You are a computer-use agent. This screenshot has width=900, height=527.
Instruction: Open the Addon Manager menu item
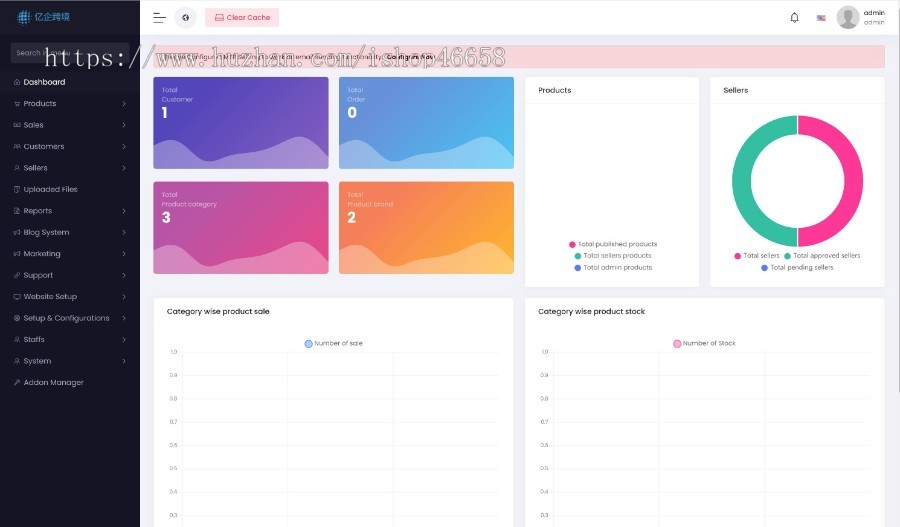coord(70,382)
